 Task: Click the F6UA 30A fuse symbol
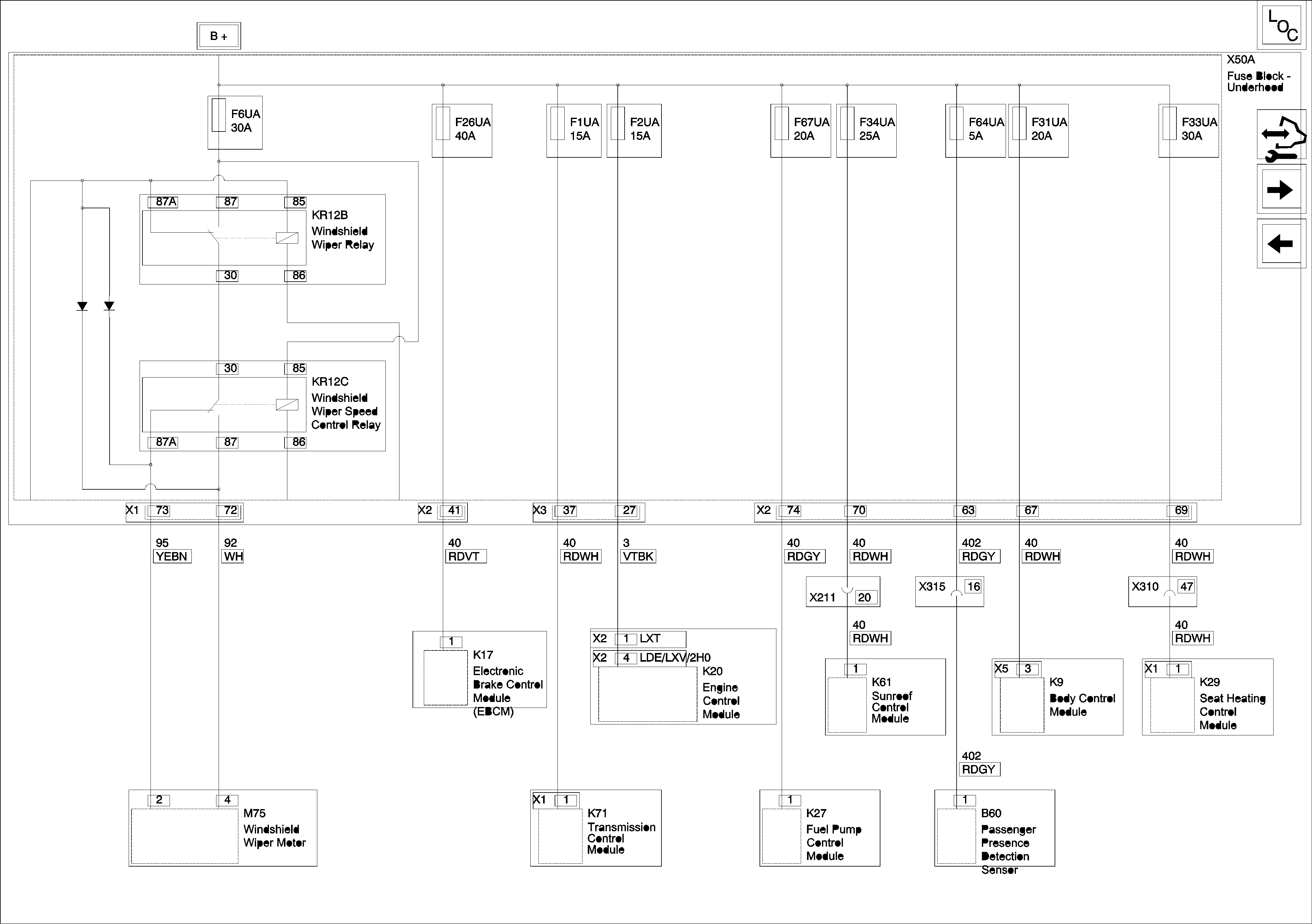tap(218, 115)
